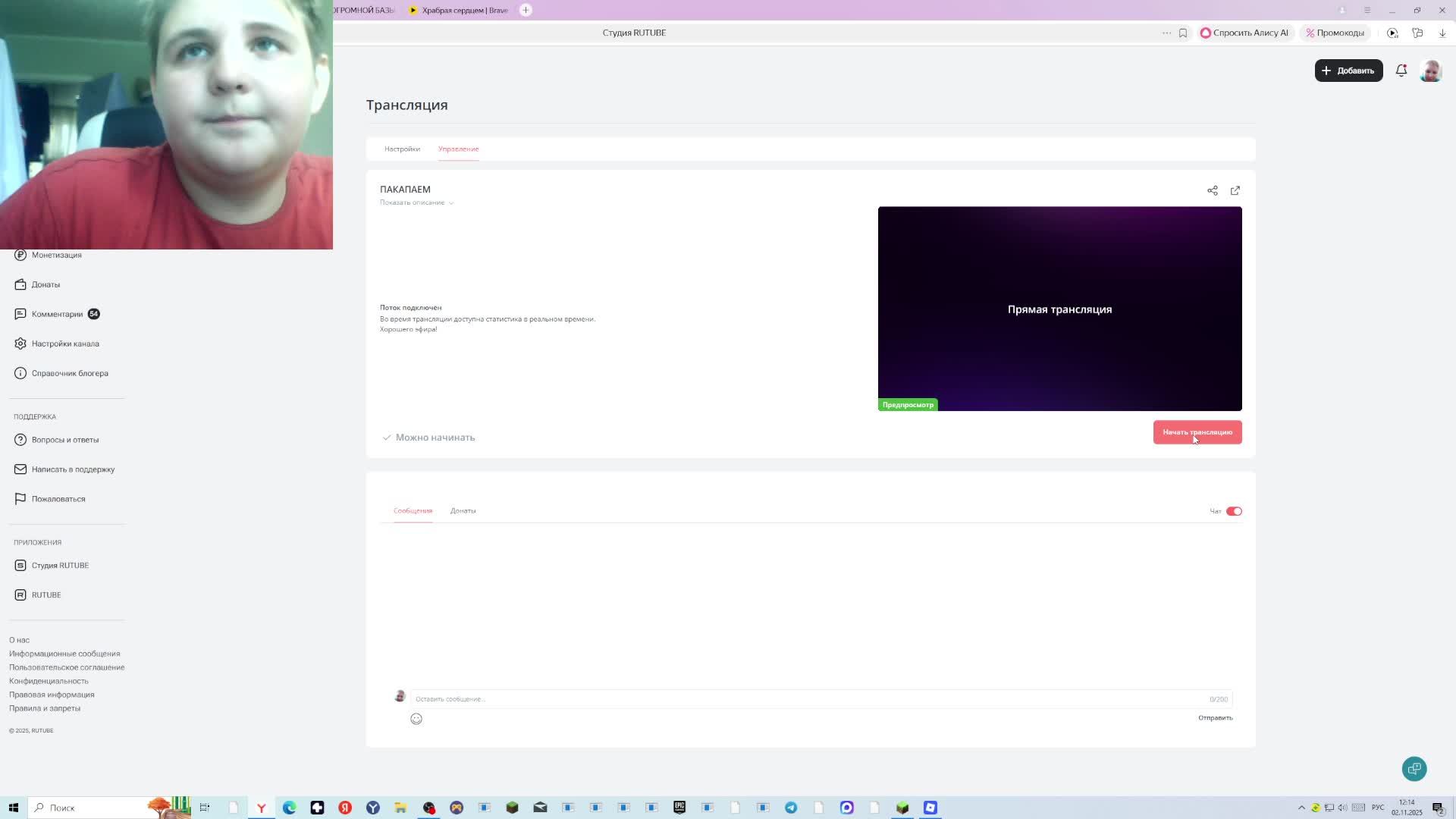The width and height of the screenshot is (1456, 819).
Task: Open Написать в поддержку link
Action: 73,469
